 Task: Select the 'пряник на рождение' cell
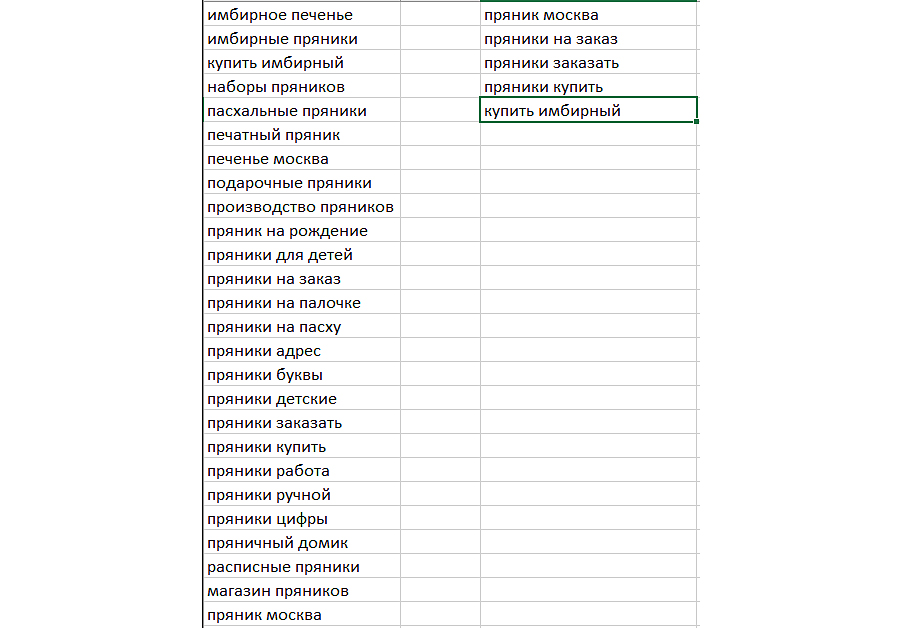click(287, 231)
